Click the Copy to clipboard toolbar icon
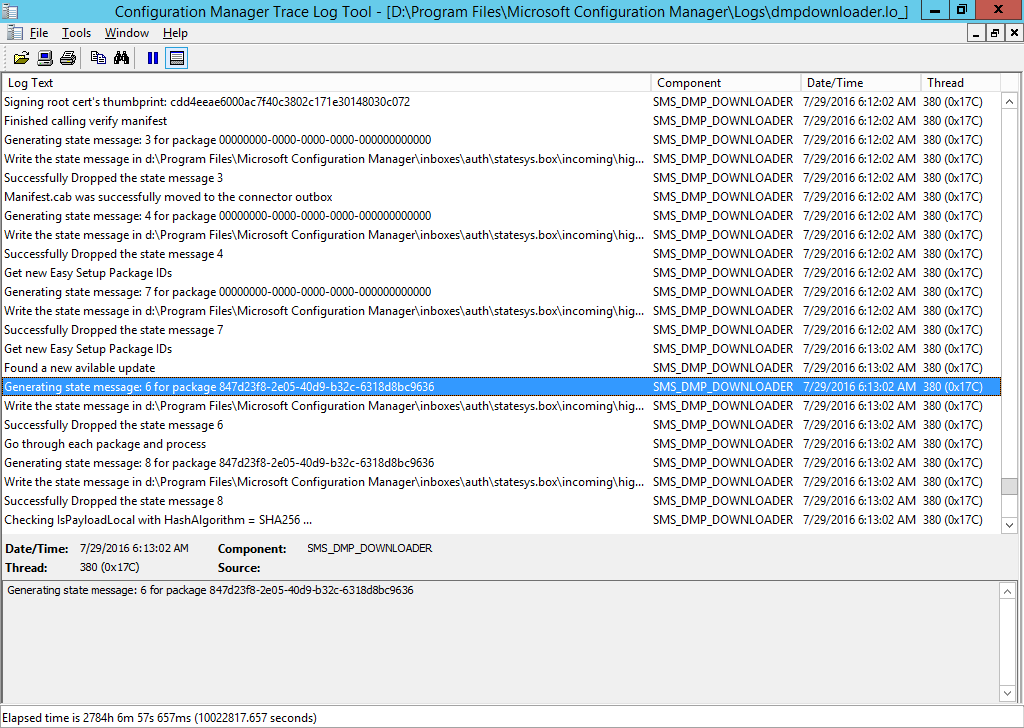The width and height of the screenshot is (1024, 728). [x=98, y=58]
